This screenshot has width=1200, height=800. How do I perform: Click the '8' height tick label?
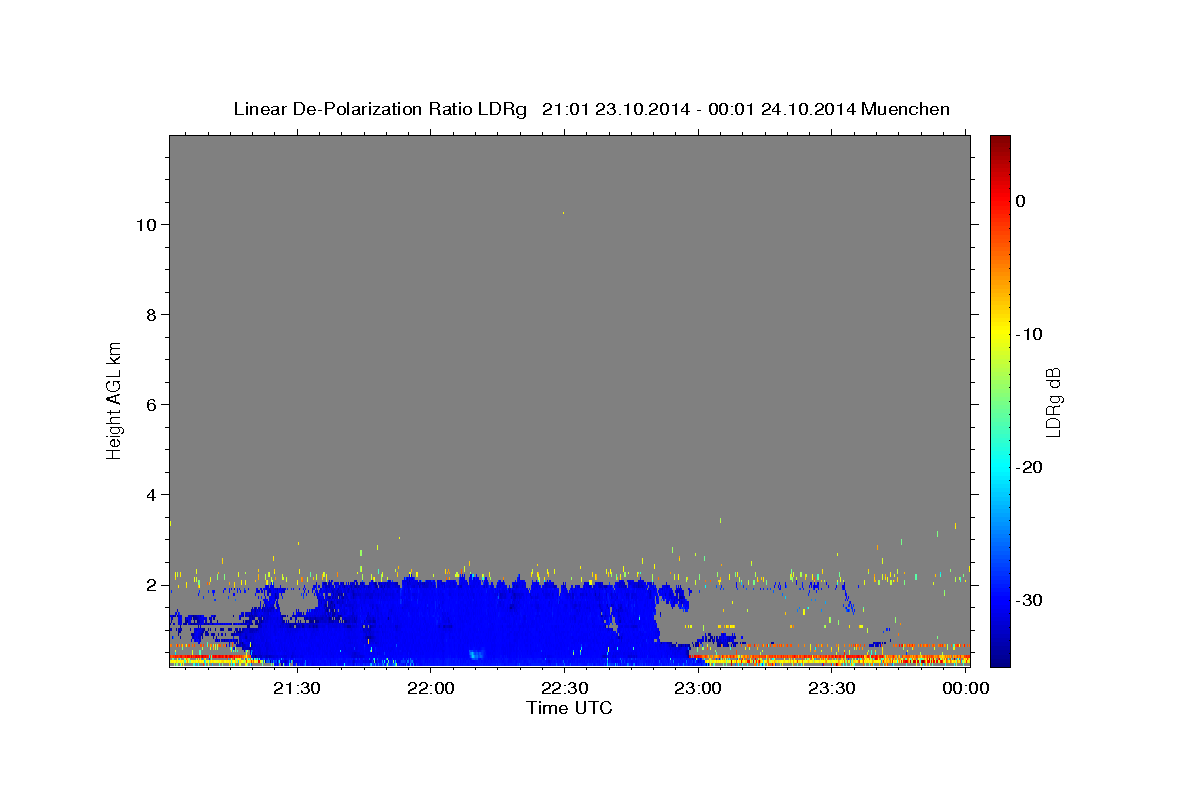point(152,315)
